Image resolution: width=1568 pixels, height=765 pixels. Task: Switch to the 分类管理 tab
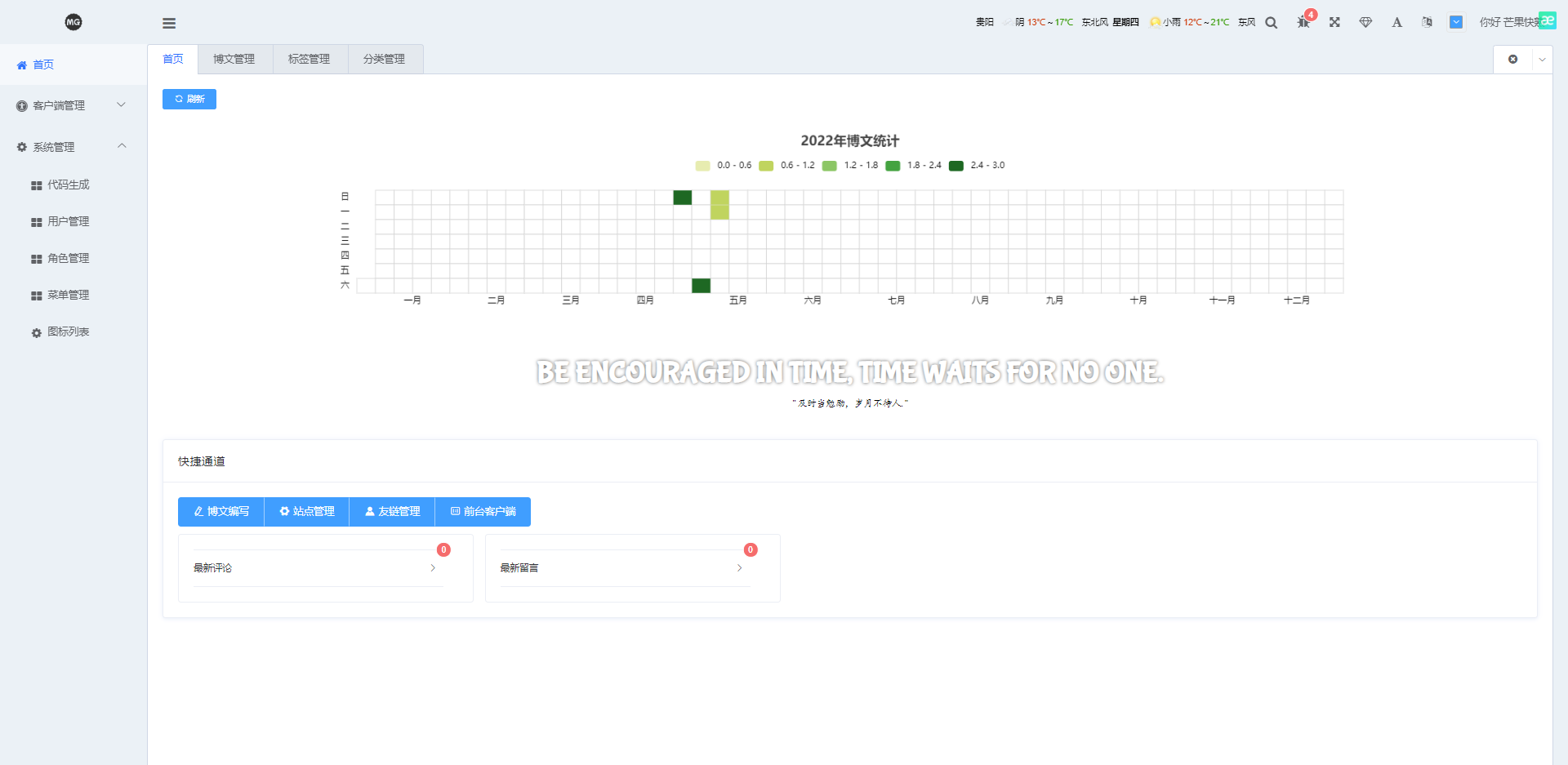click(384, 59)
